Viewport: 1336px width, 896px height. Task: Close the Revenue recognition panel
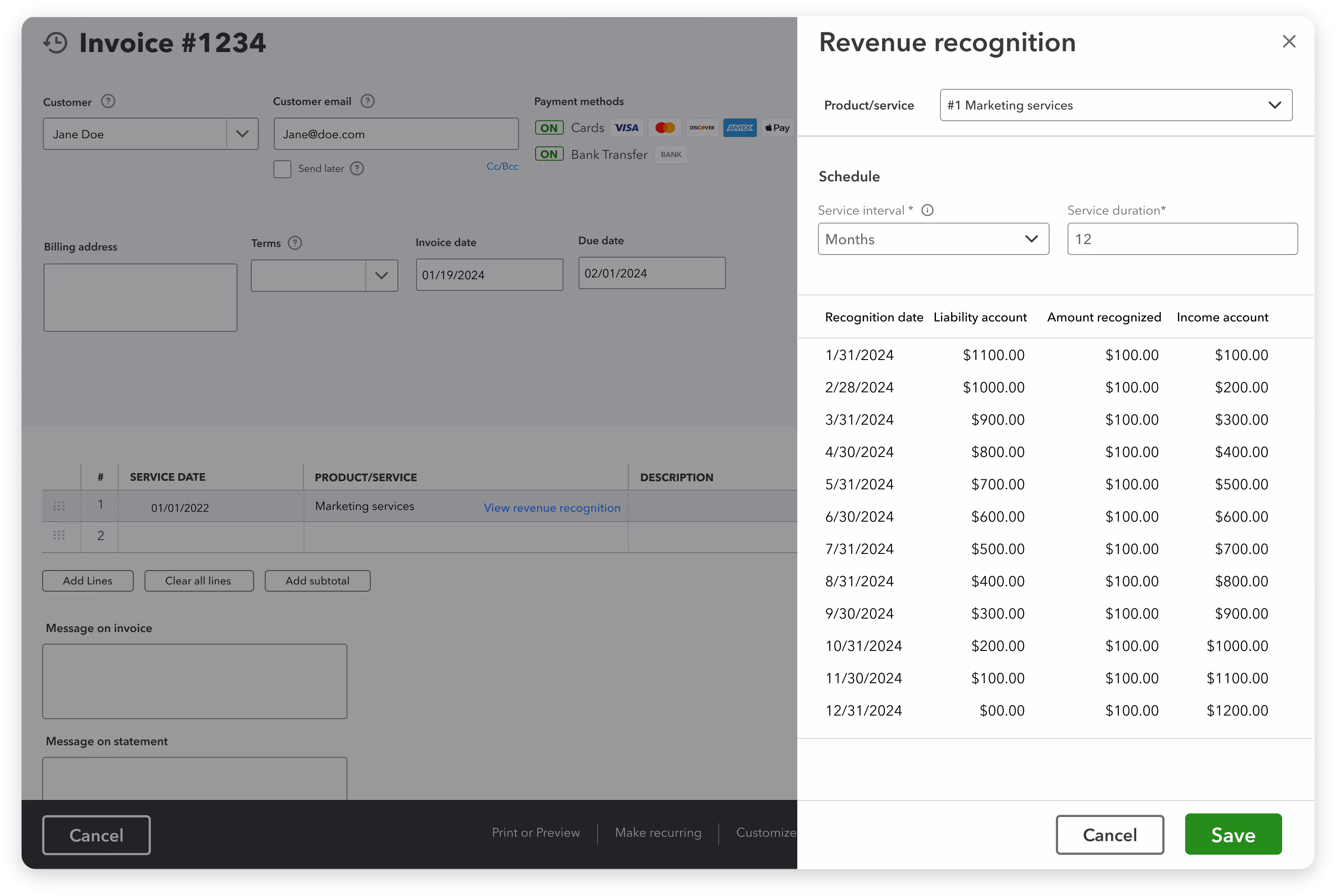pos(1288,42)
